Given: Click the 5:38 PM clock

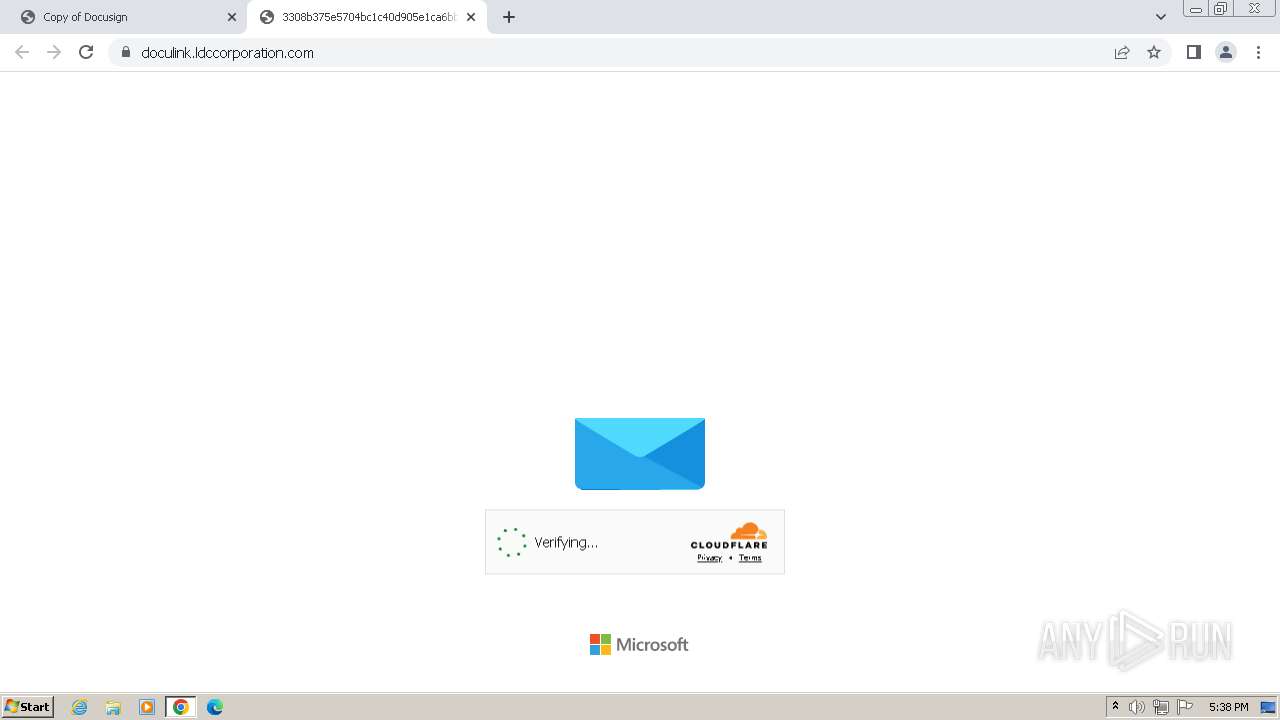Looking at the screenshot, I should click(1228, 707).
